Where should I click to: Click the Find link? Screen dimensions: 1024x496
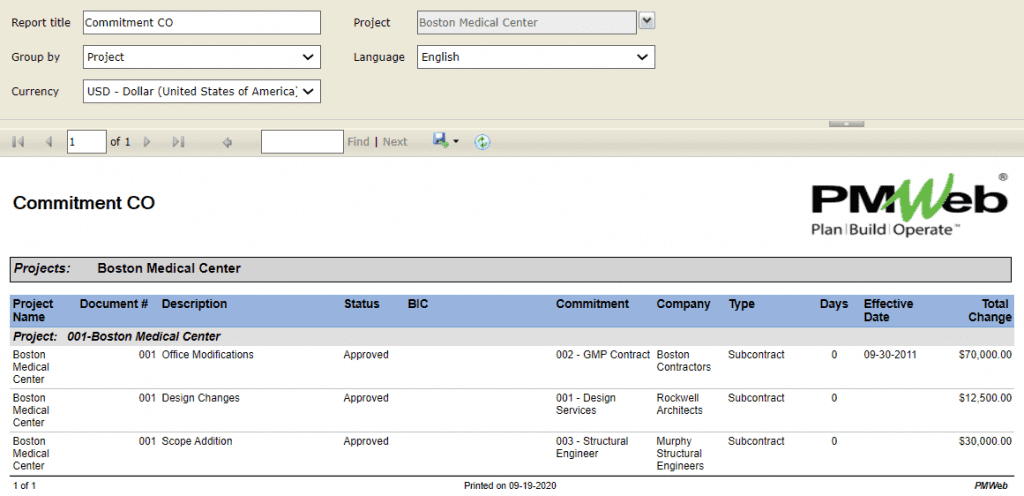(358, 142)
